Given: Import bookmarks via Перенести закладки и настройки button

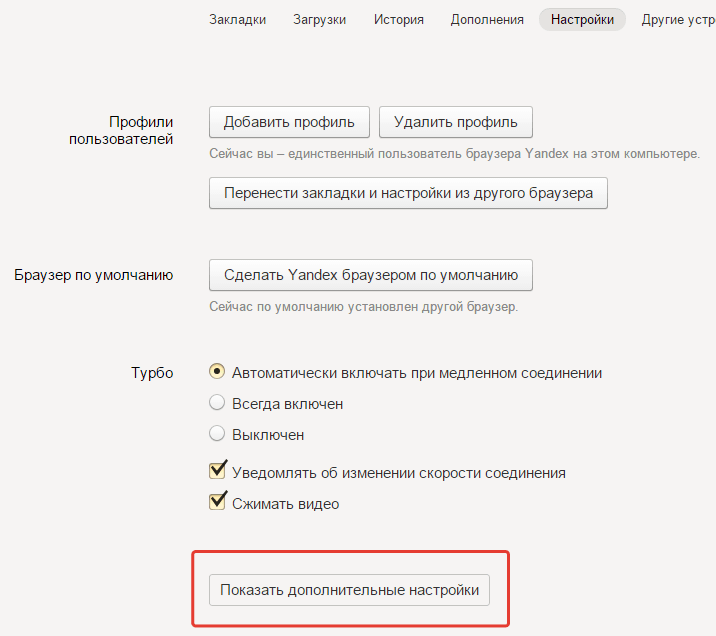Looking at the screenshot, I should pyautogui.click(x=408, y=193).
